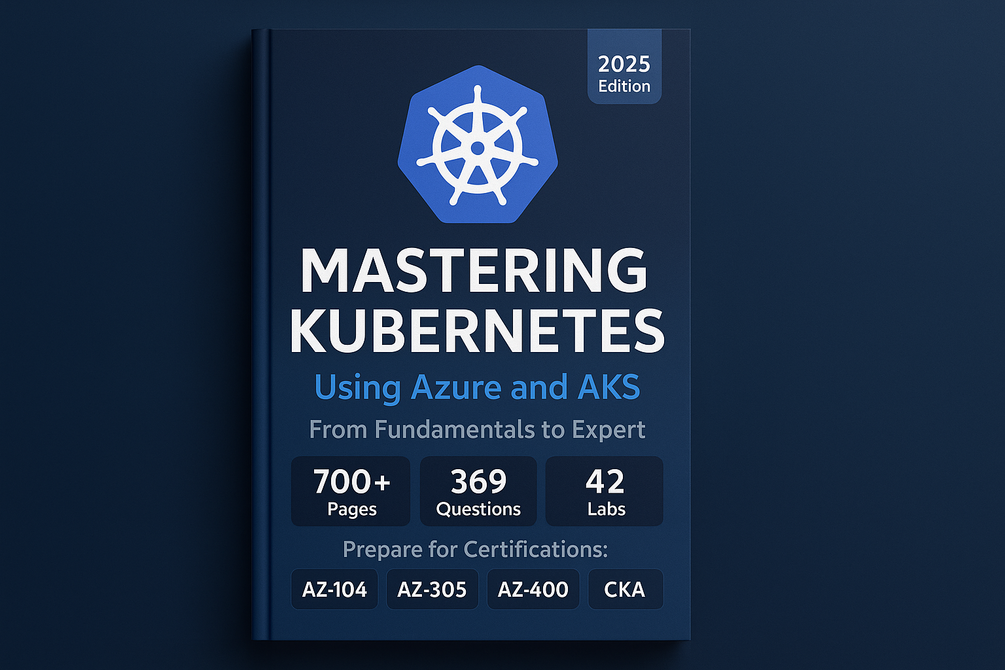Click the CKA certification badge
Screen dimensions: 1005x670
pos(626,589)
